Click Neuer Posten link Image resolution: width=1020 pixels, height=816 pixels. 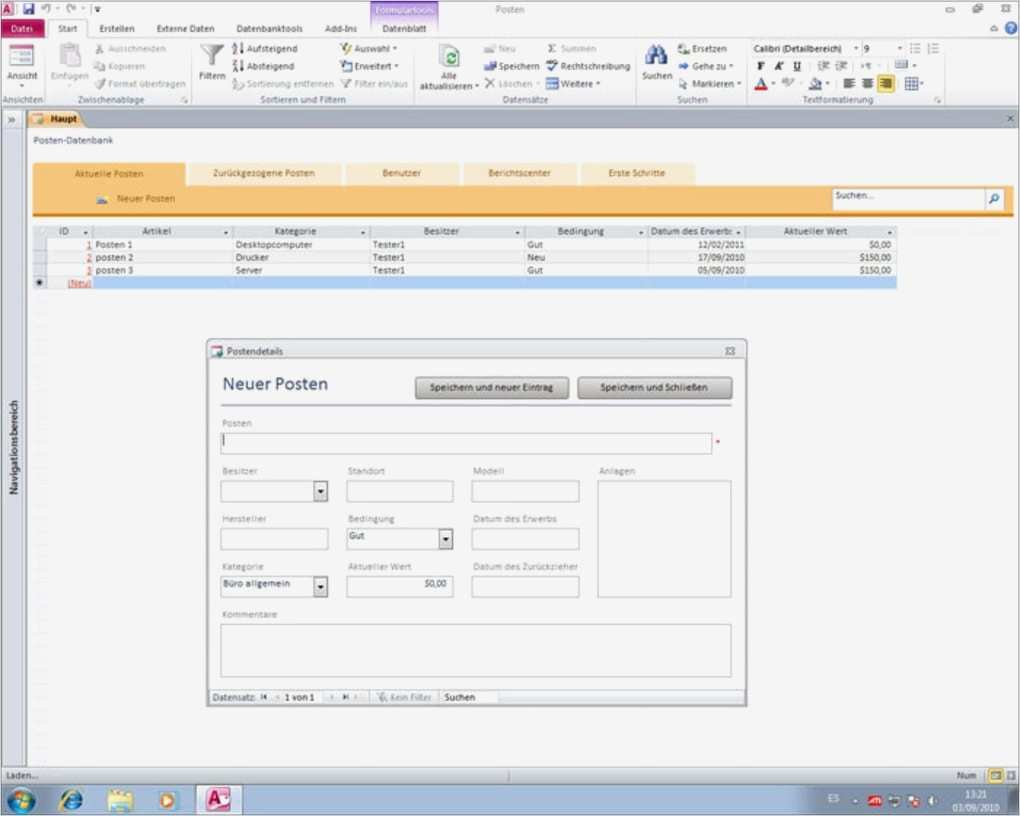coord(146,199)
